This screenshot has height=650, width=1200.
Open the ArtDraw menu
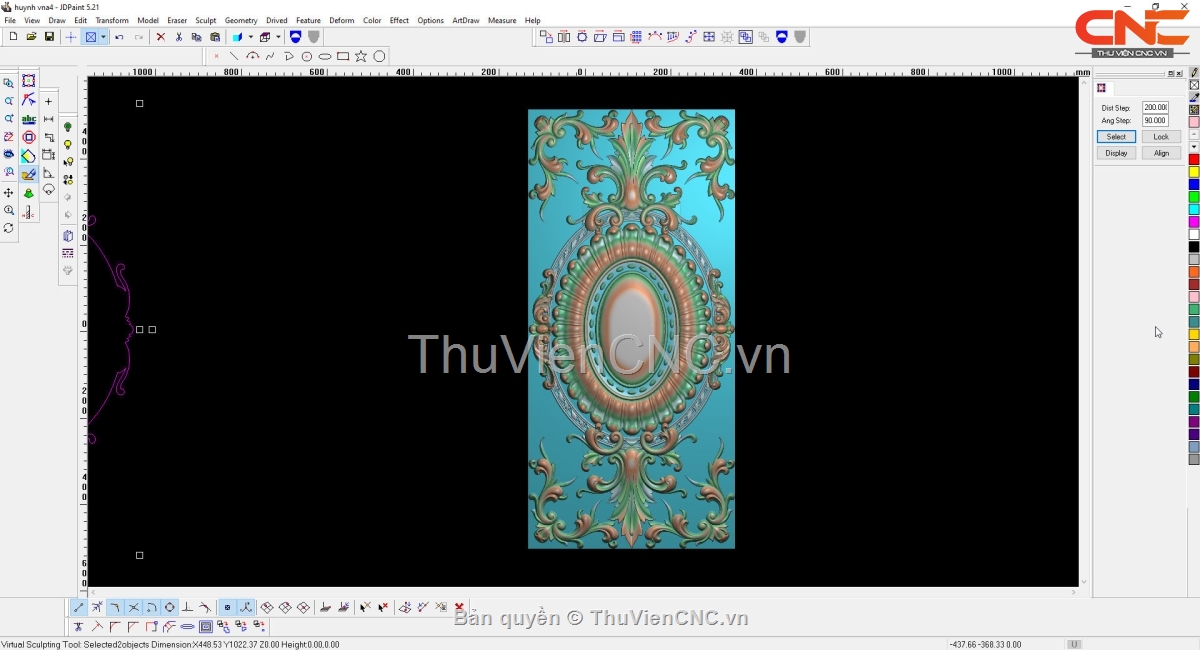[x=465, y=20]
